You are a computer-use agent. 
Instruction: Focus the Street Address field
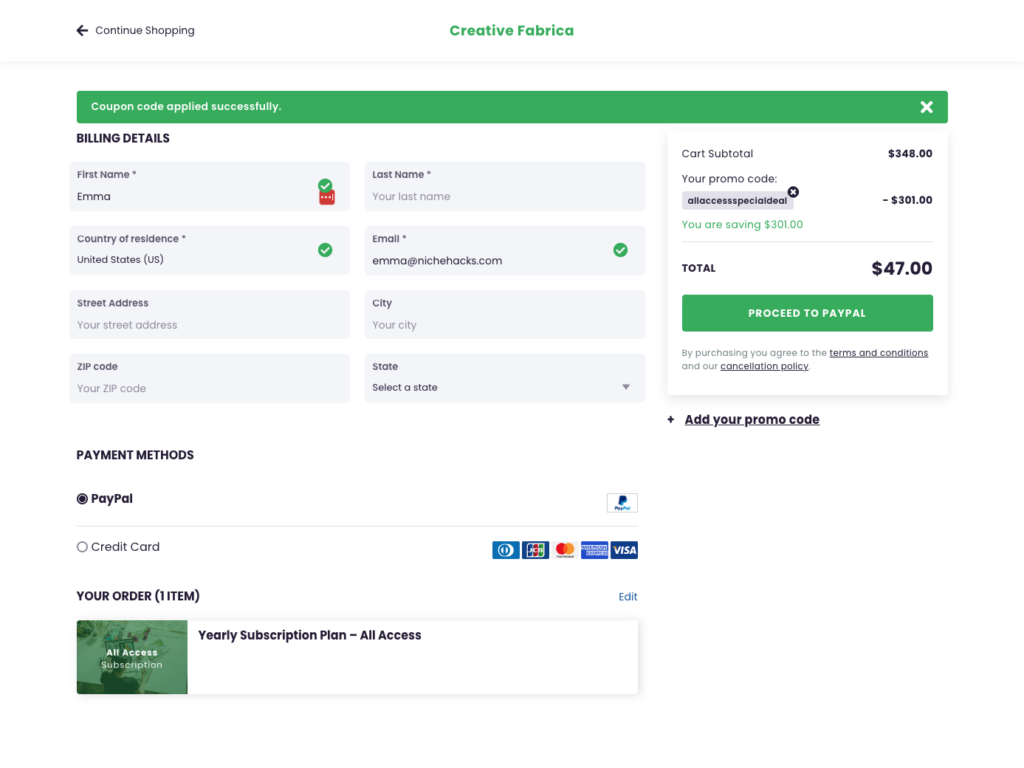[210, 315]
